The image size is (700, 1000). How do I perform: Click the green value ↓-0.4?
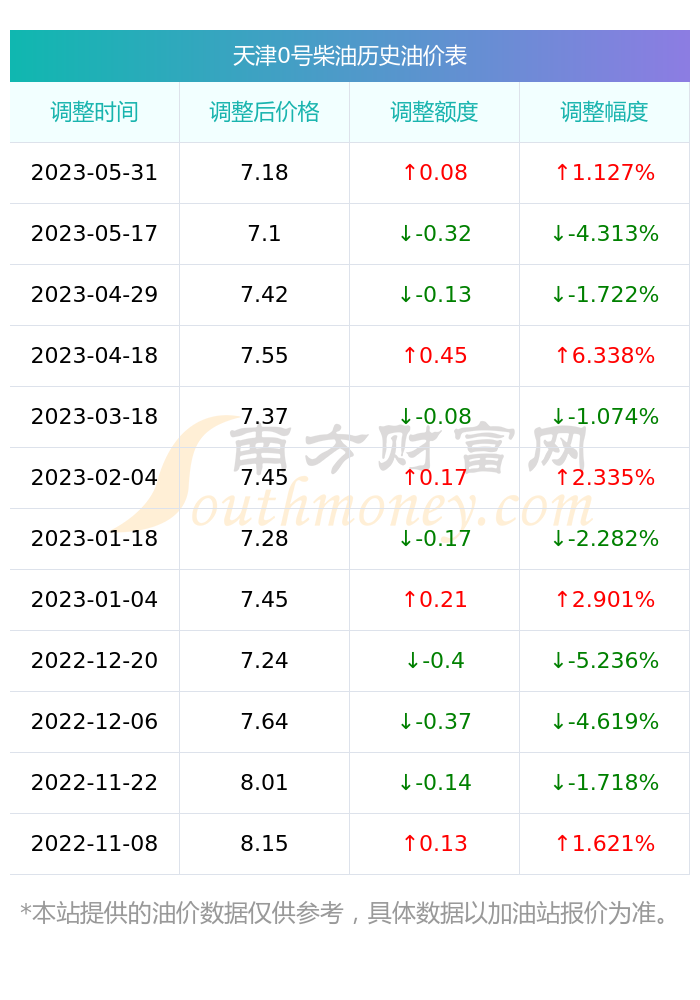435,660
